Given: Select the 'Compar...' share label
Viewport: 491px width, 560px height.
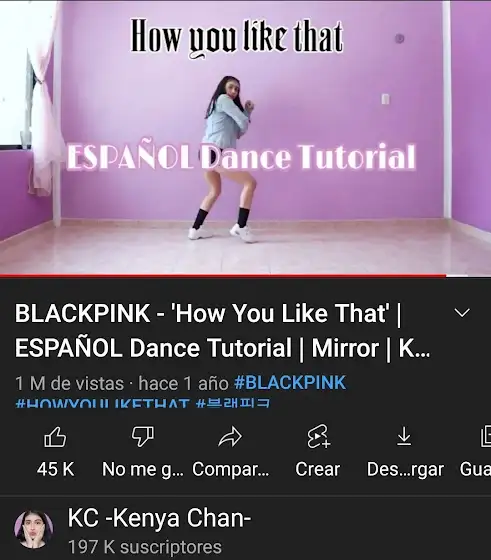Looking at the screenshot, I should (x=231, y=469).
